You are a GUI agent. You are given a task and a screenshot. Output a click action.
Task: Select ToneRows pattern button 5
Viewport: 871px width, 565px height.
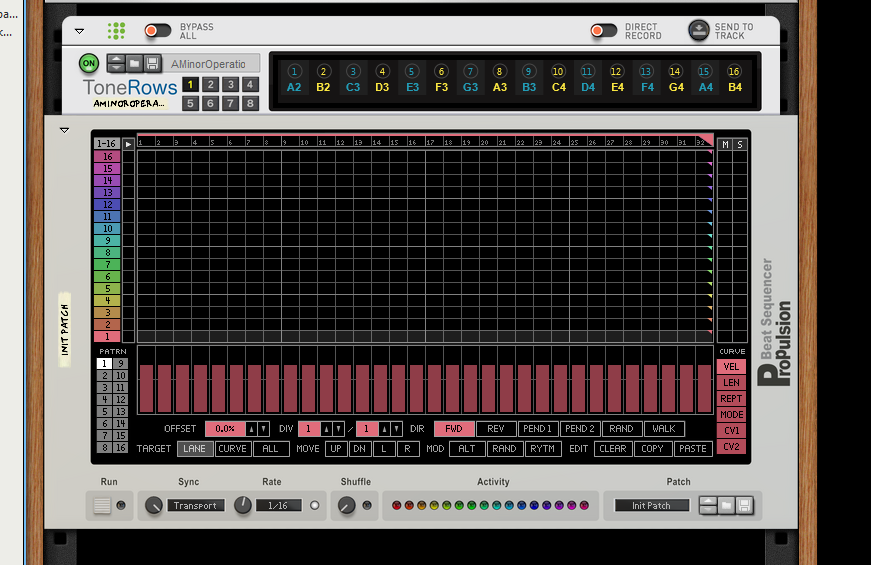(190, 103)
